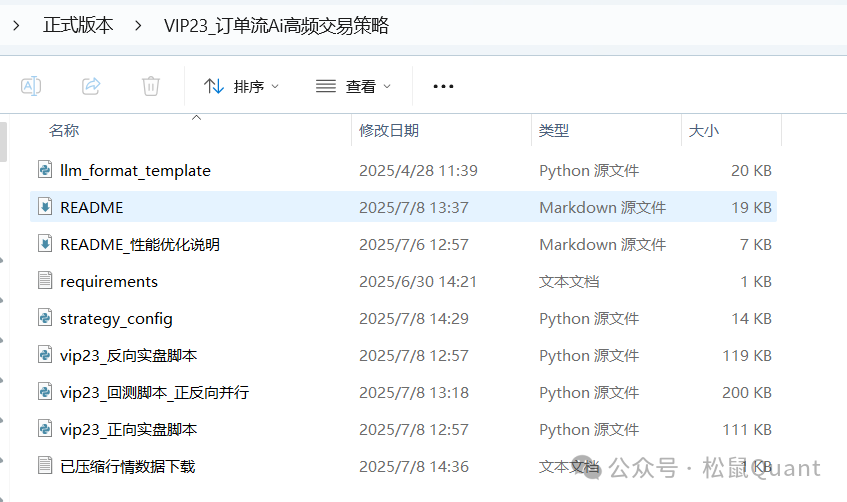Click Python 源文件 type of strategy_config row
The image size is (847, 502).
(589, 319)
